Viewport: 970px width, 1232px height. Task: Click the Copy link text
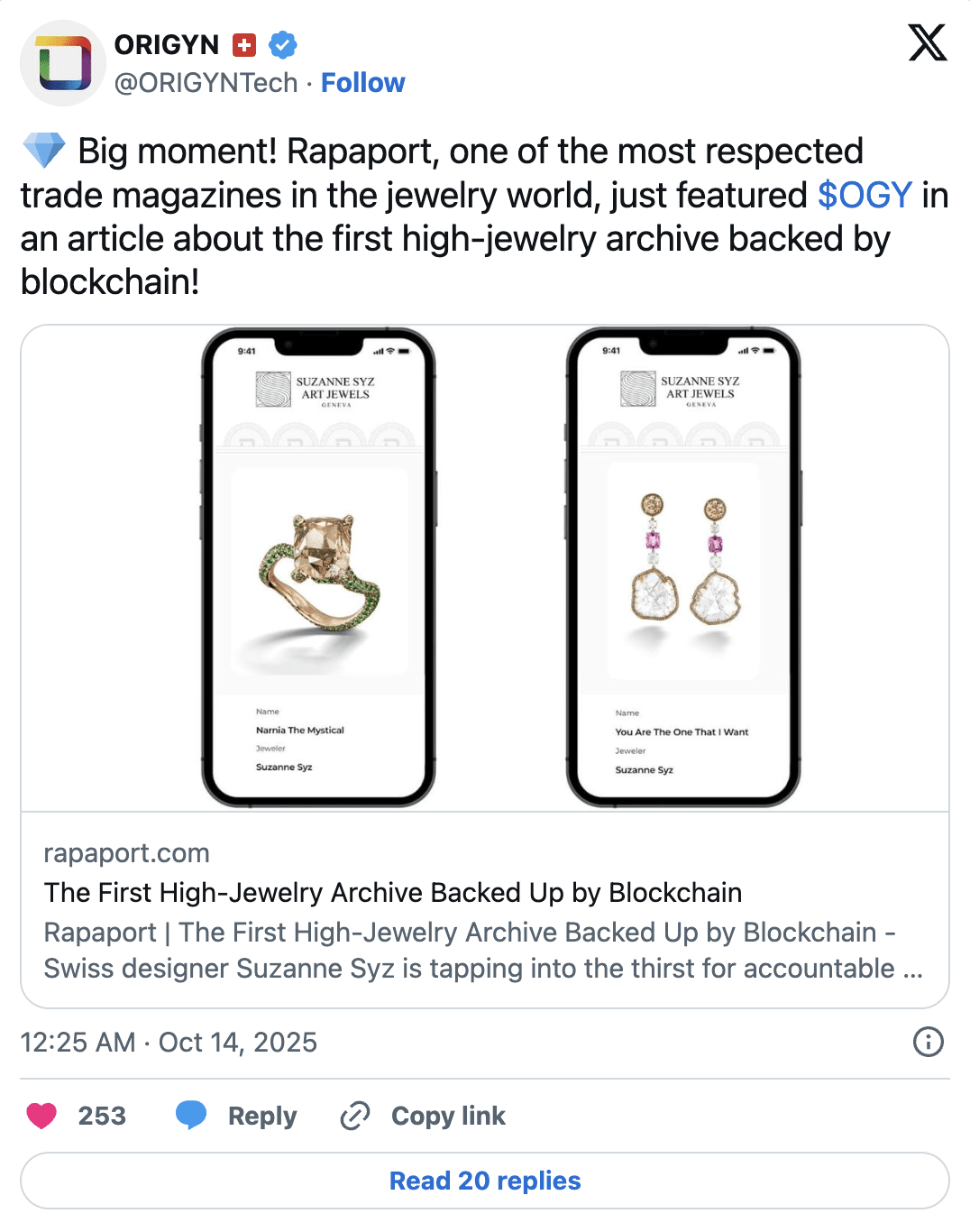[x=448, y=1116]
